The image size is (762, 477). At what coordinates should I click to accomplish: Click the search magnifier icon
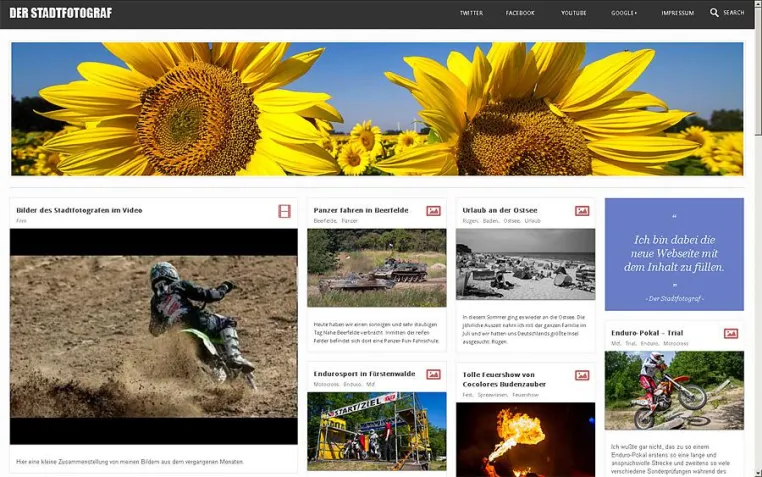(x=714, y=13)
